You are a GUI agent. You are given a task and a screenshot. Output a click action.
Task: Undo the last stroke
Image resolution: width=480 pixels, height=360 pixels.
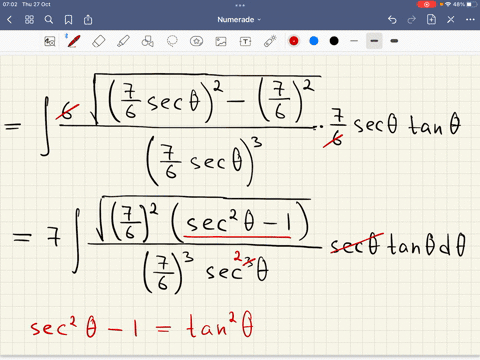[x=392, y=20]
